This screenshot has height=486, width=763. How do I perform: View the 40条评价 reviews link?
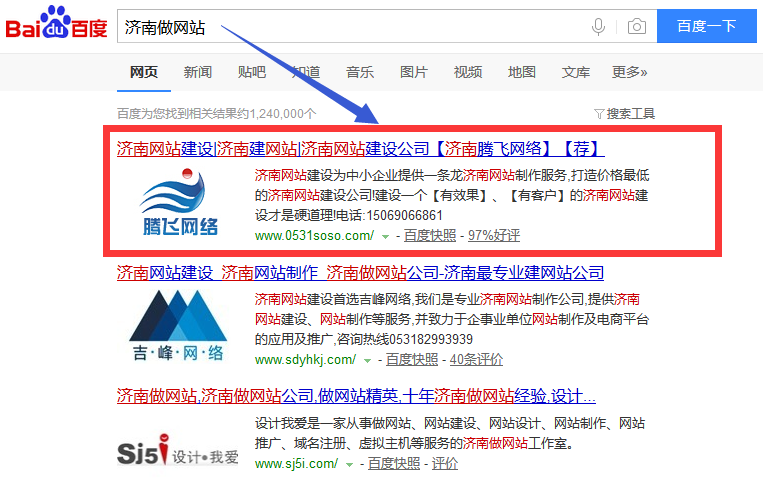476,360
